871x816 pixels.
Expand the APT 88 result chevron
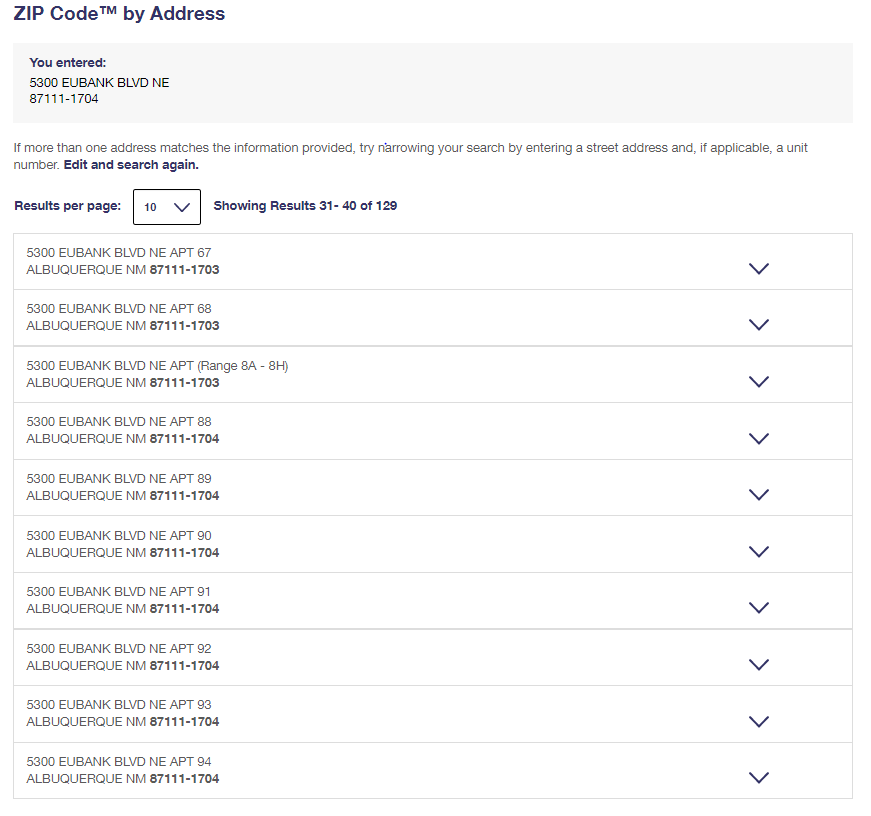(758, 438)
